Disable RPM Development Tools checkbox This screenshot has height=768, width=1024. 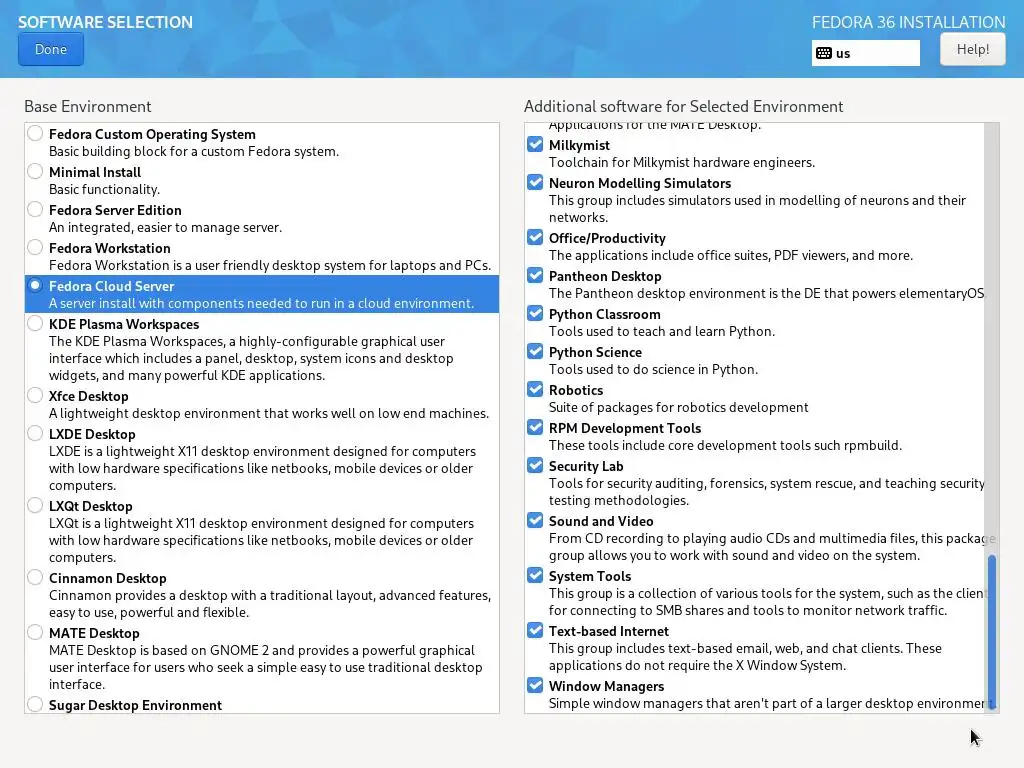(535, 427)
